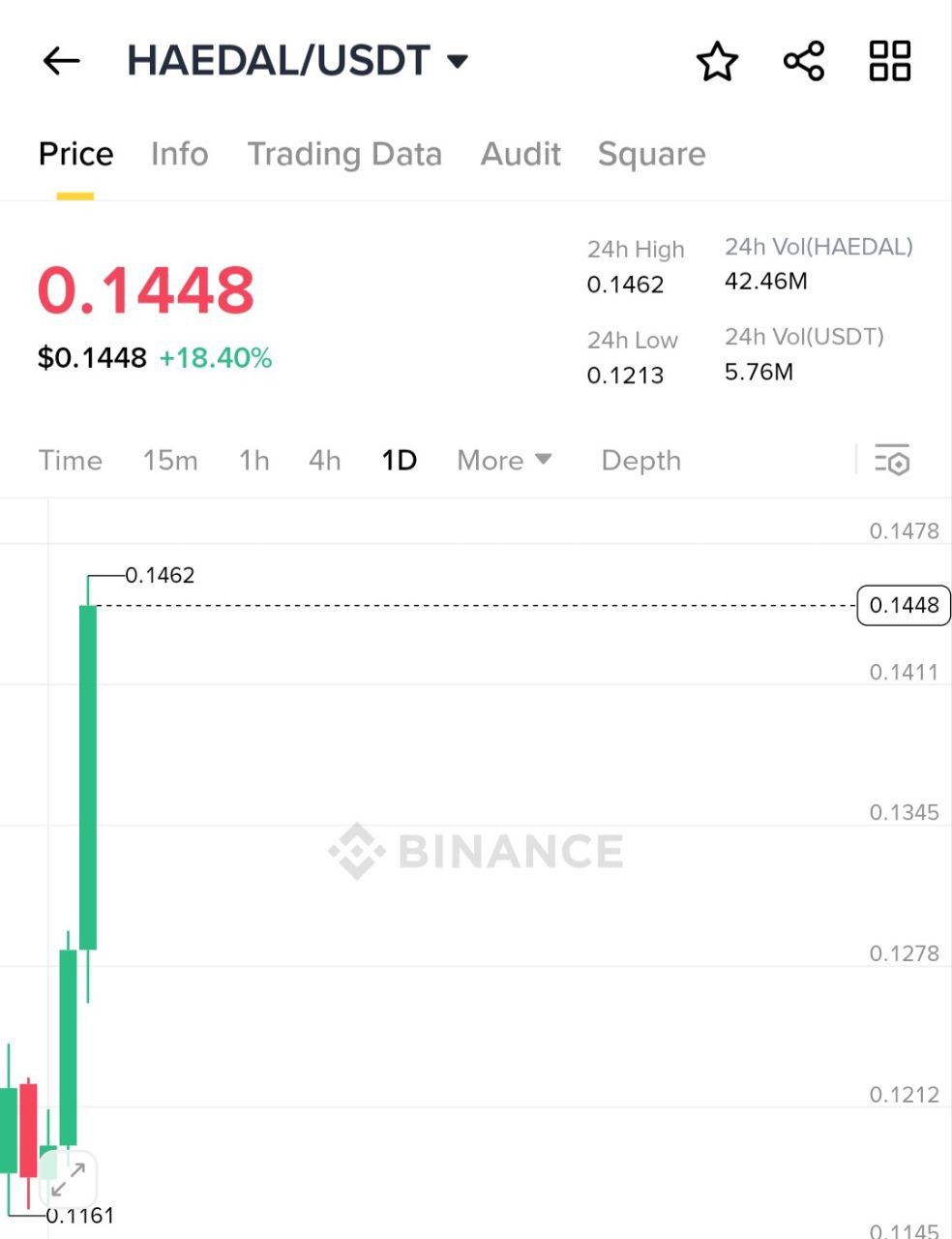Tap the back arrow icon
The width and height of the screenshot is (952, 1239).
pos(61,61)
